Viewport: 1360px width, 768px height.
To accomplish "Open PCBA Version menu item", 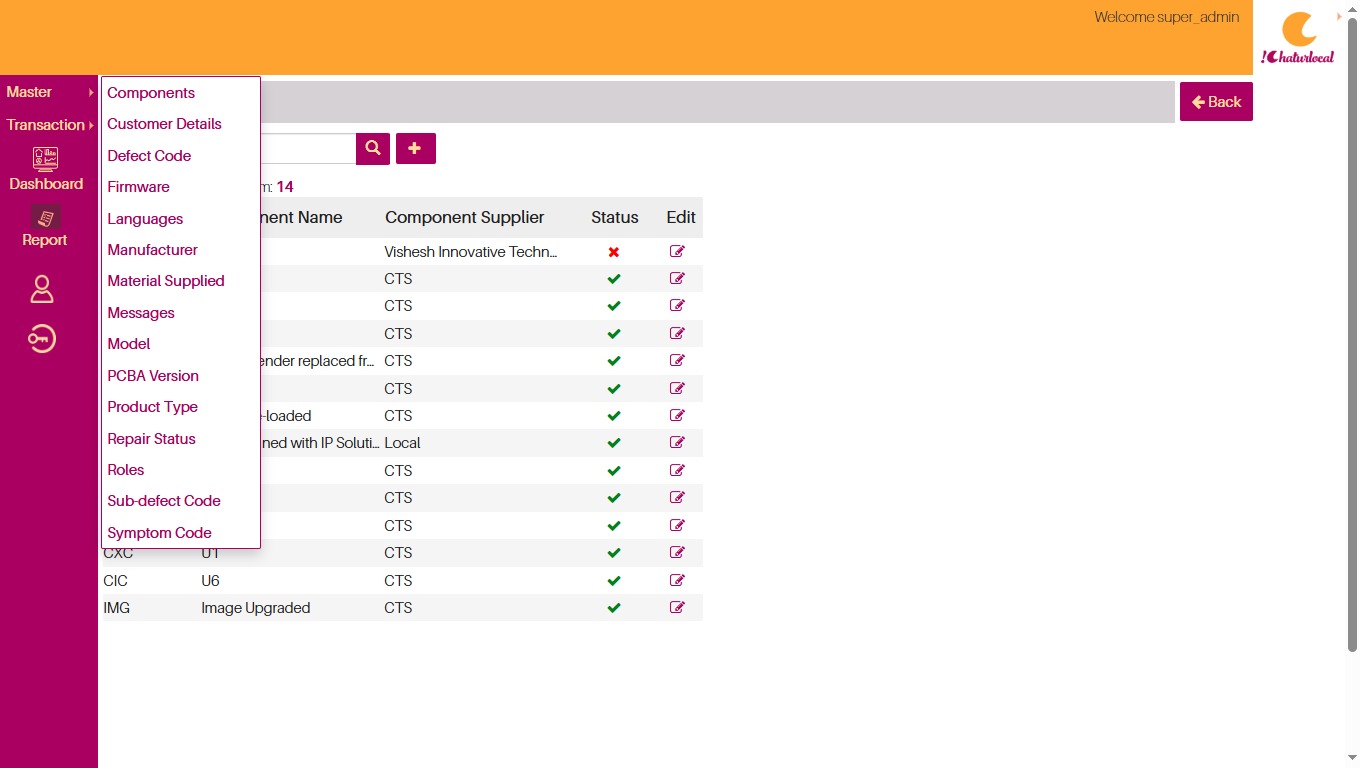I will (153, 376).
